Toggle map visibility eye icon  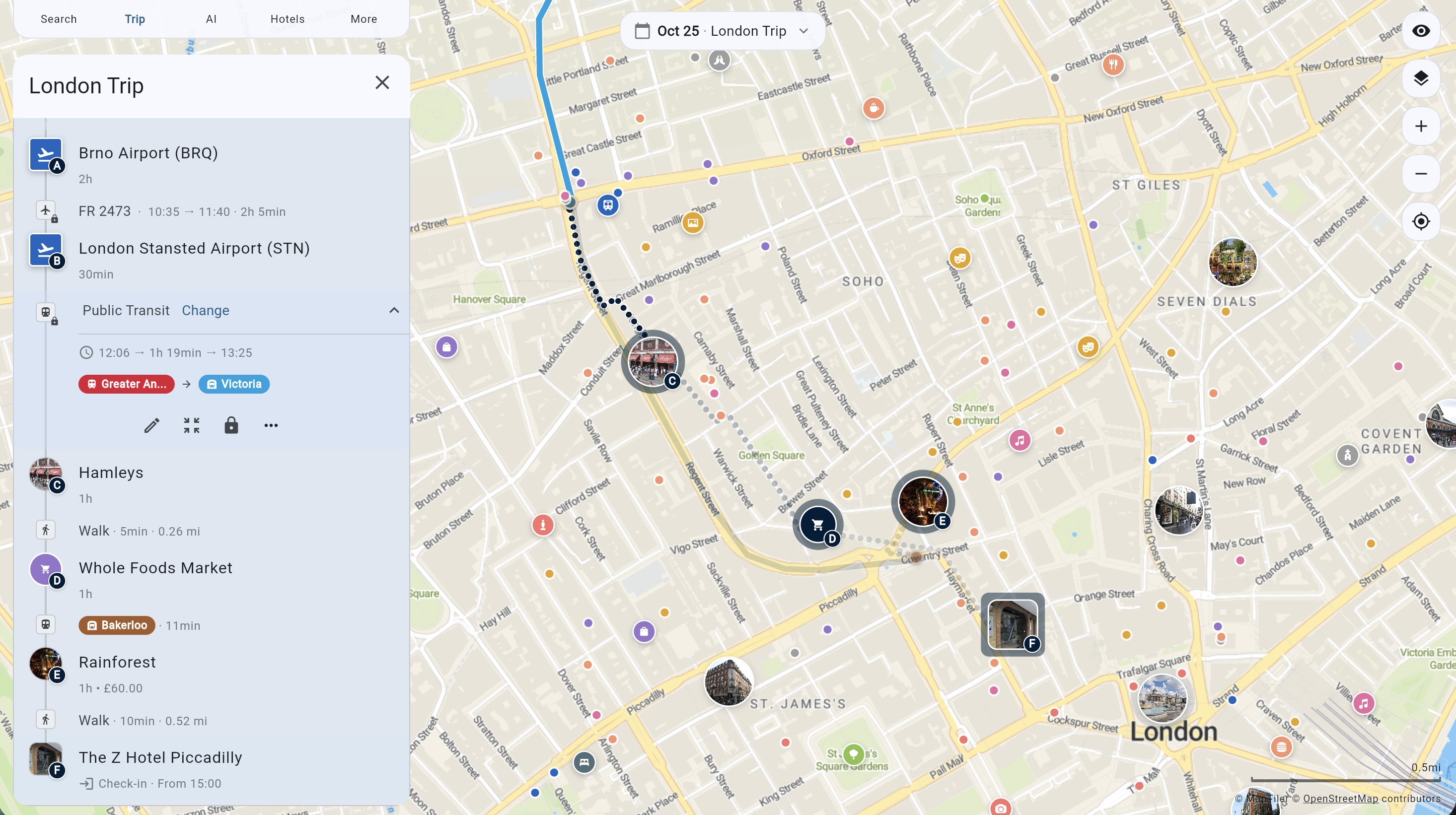[x=1421, y=30]
